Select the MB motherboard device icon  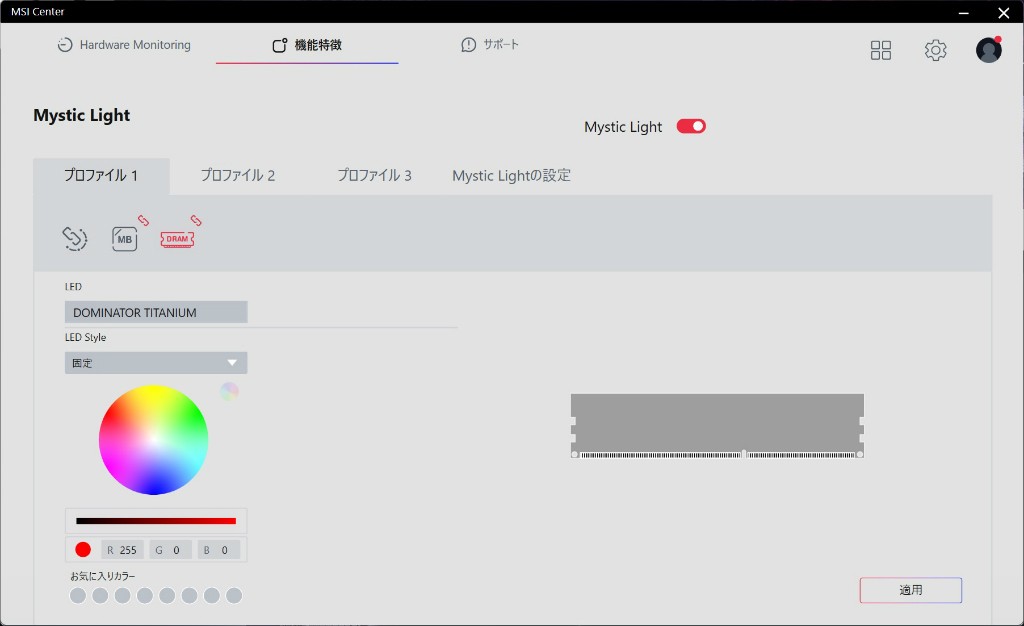[124, 239]
